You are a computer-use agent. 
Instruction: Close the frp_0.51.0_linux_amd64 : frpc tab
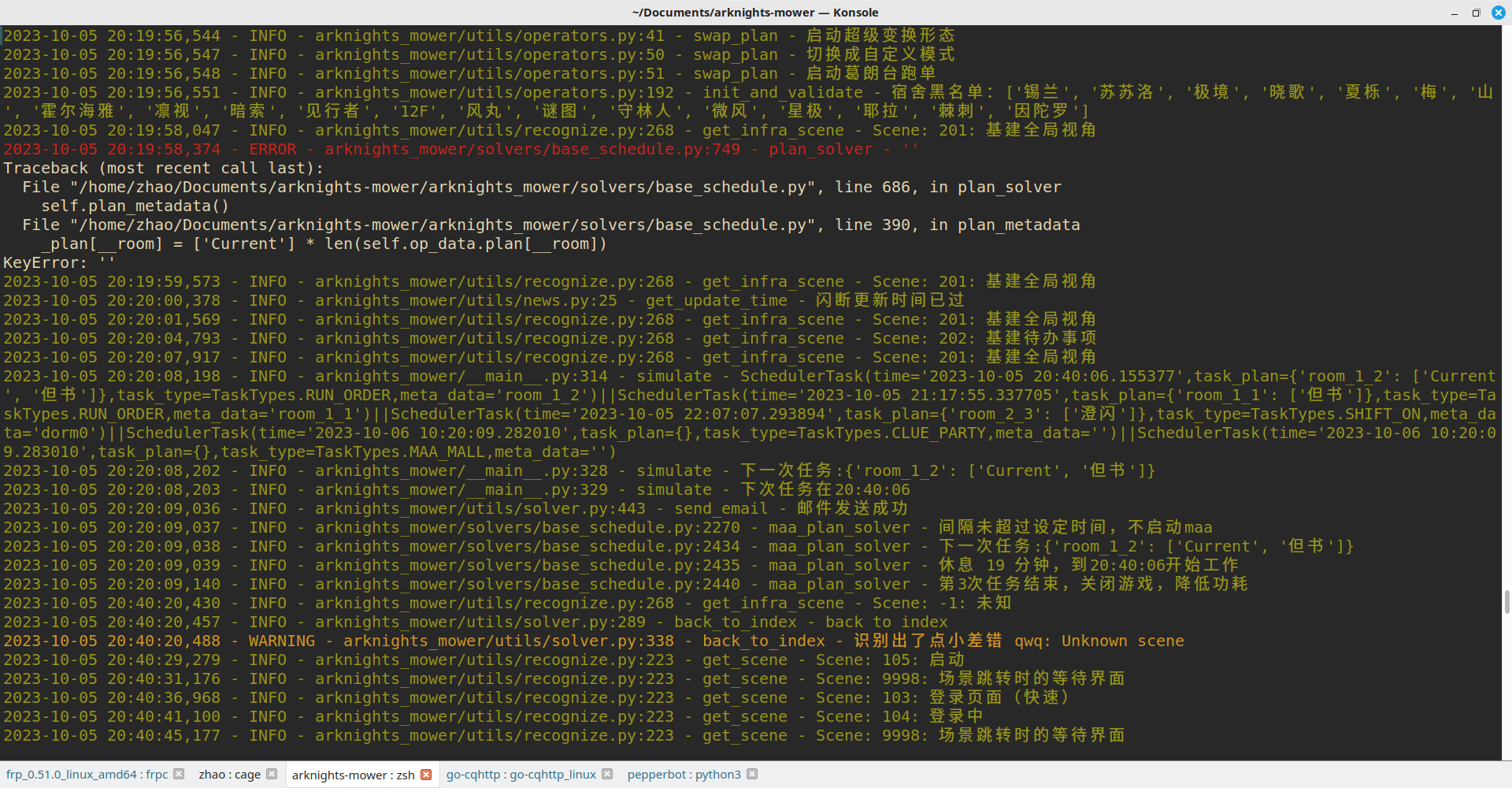click(177, 774)
